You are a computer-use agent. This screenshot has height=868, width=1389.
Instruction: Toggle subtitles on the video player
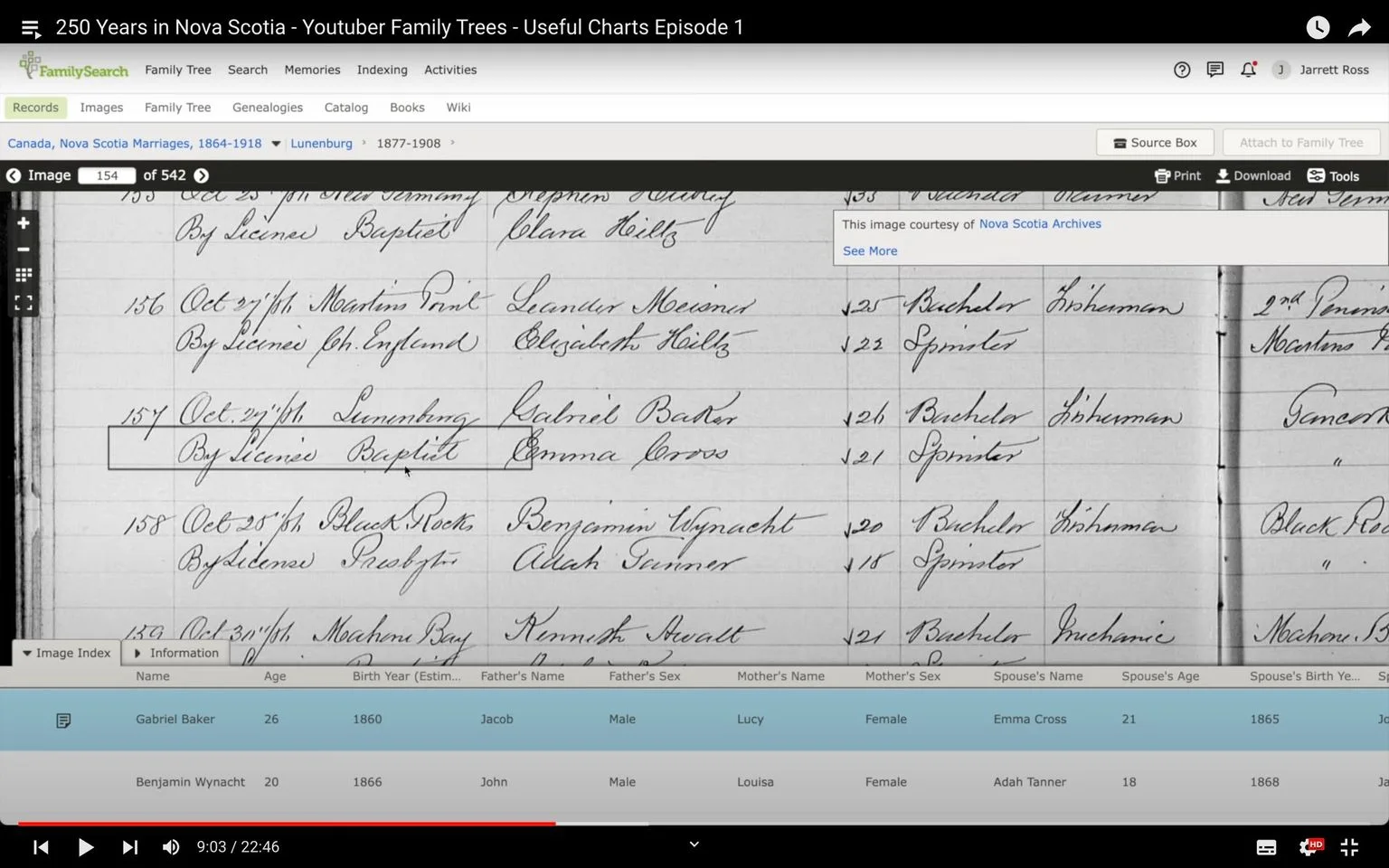pyautogui.click(x=1266, y=847)
